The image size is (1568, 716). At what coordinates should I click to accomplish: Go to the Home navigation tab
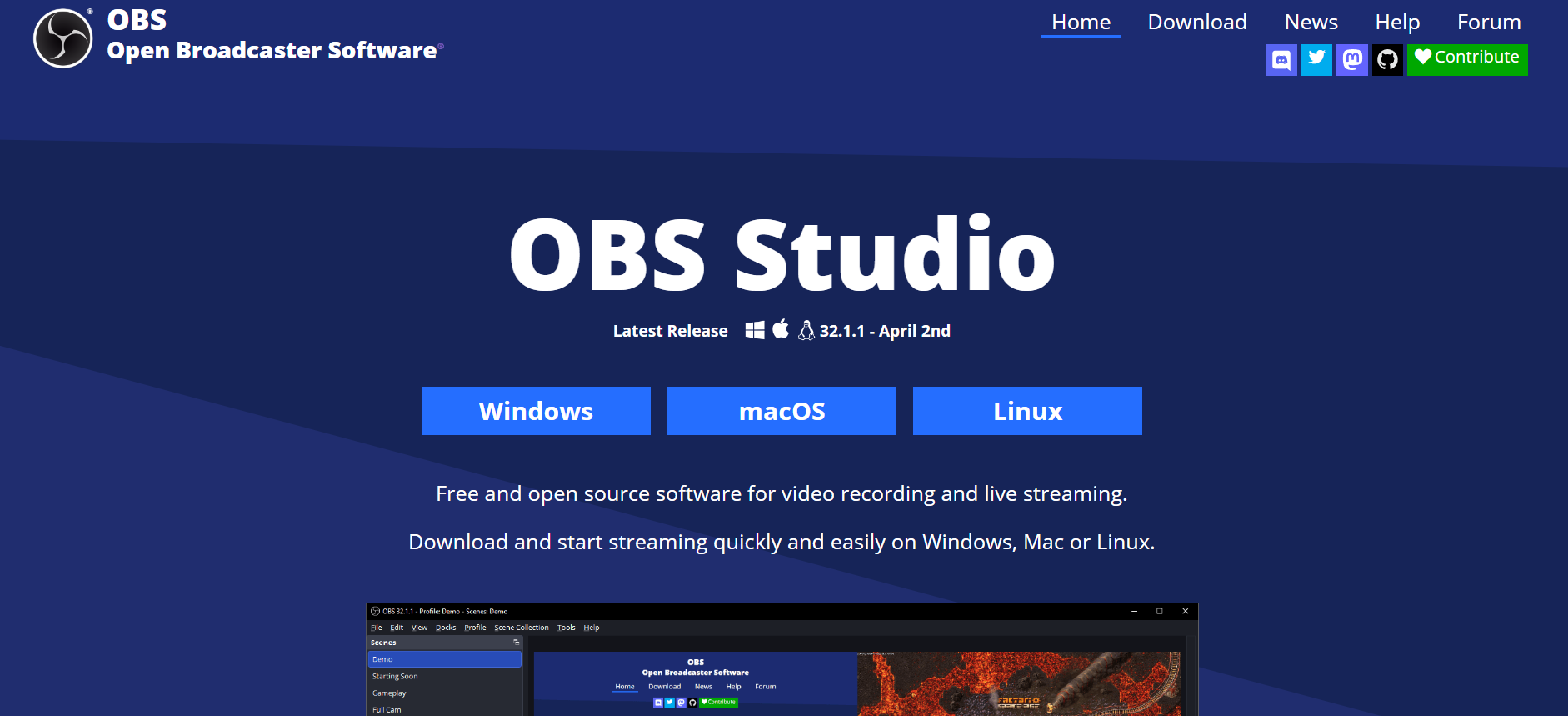point(1081,23)
